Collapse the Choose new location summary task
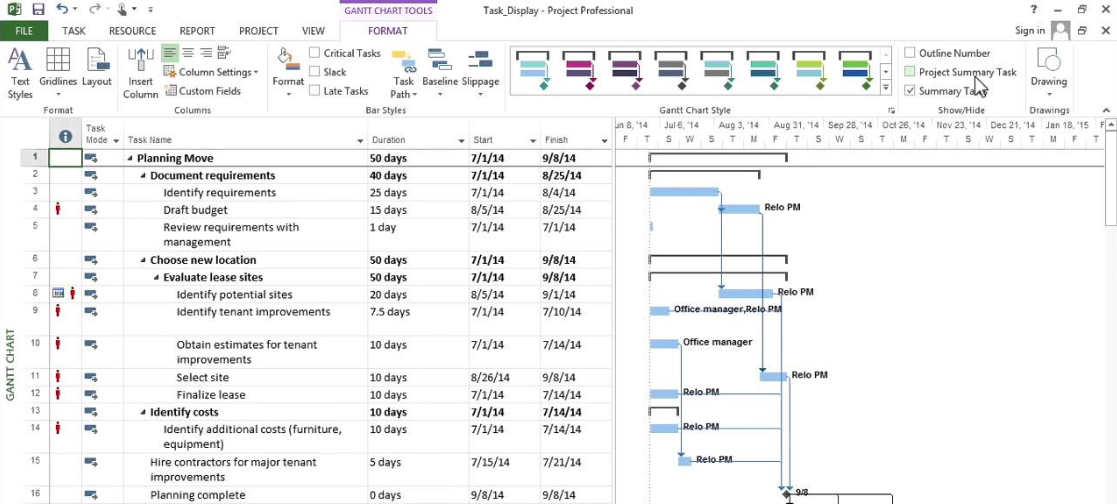 pos(143,260)
